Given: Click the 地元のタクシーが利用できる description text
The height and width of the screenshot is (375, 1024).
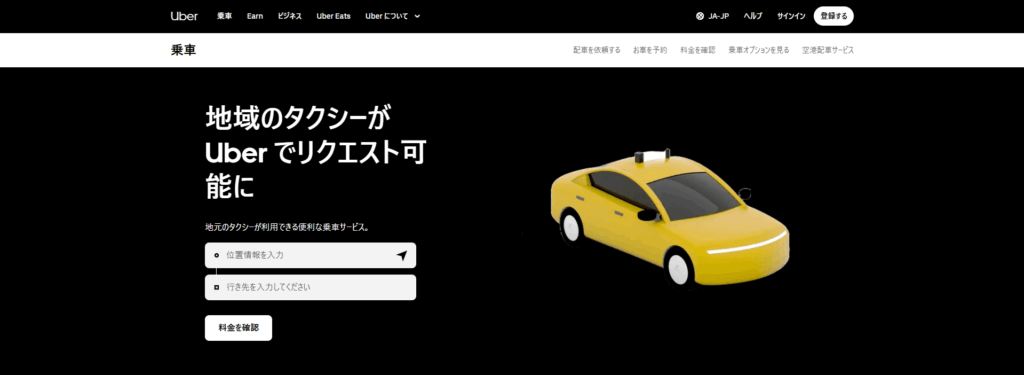Looking at the screenshot, I should point(287,227).
